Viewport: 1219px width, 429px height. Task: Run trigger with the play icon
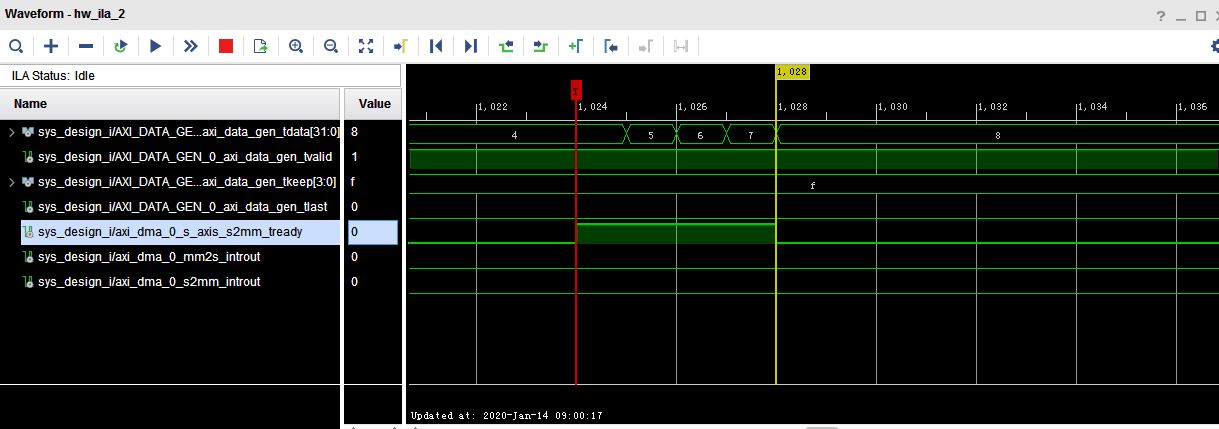pyautogui.click(x=156, y=46)
